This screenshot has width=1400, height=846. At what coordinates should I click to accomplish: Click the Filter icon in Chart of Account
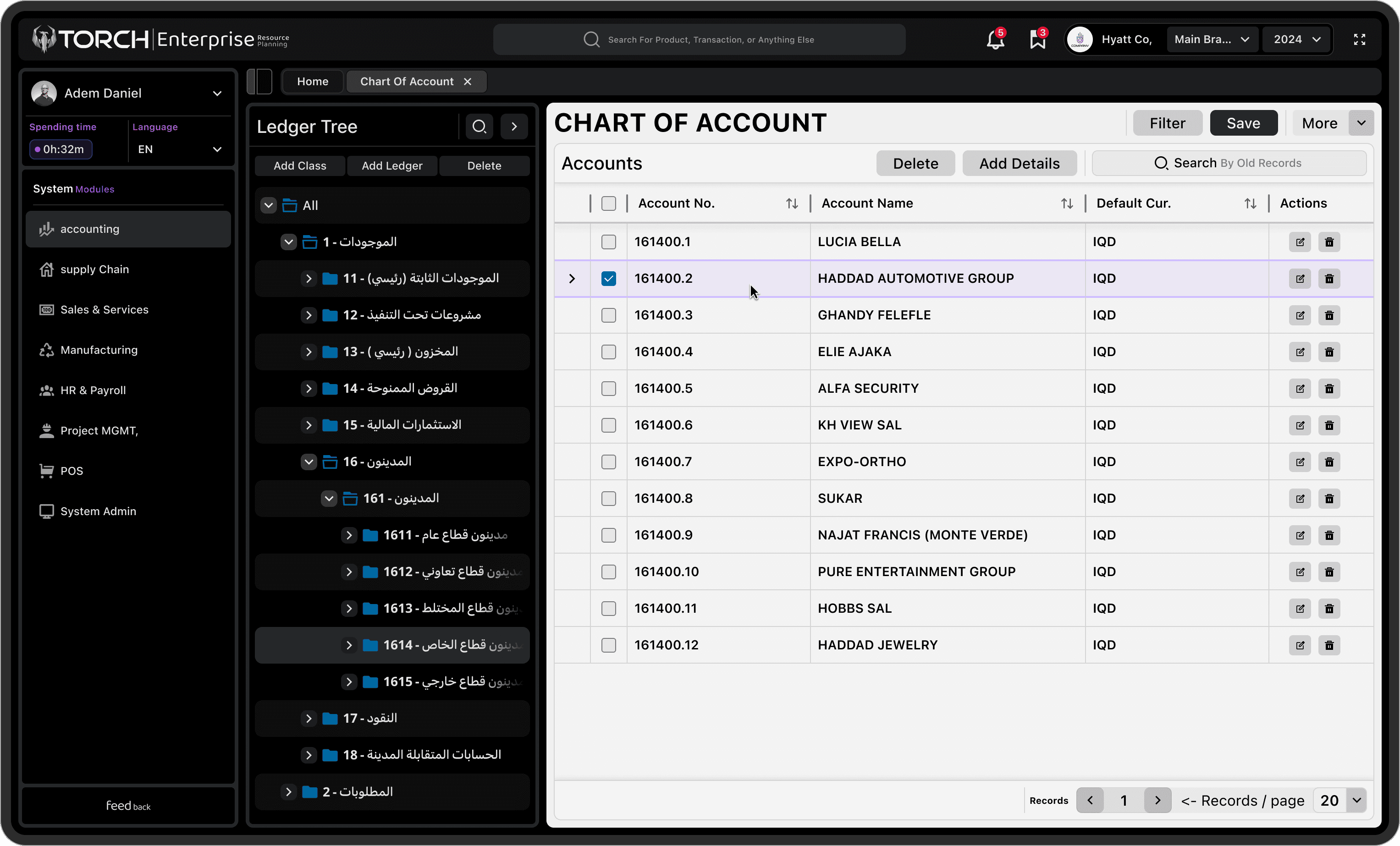[1167, 122]
